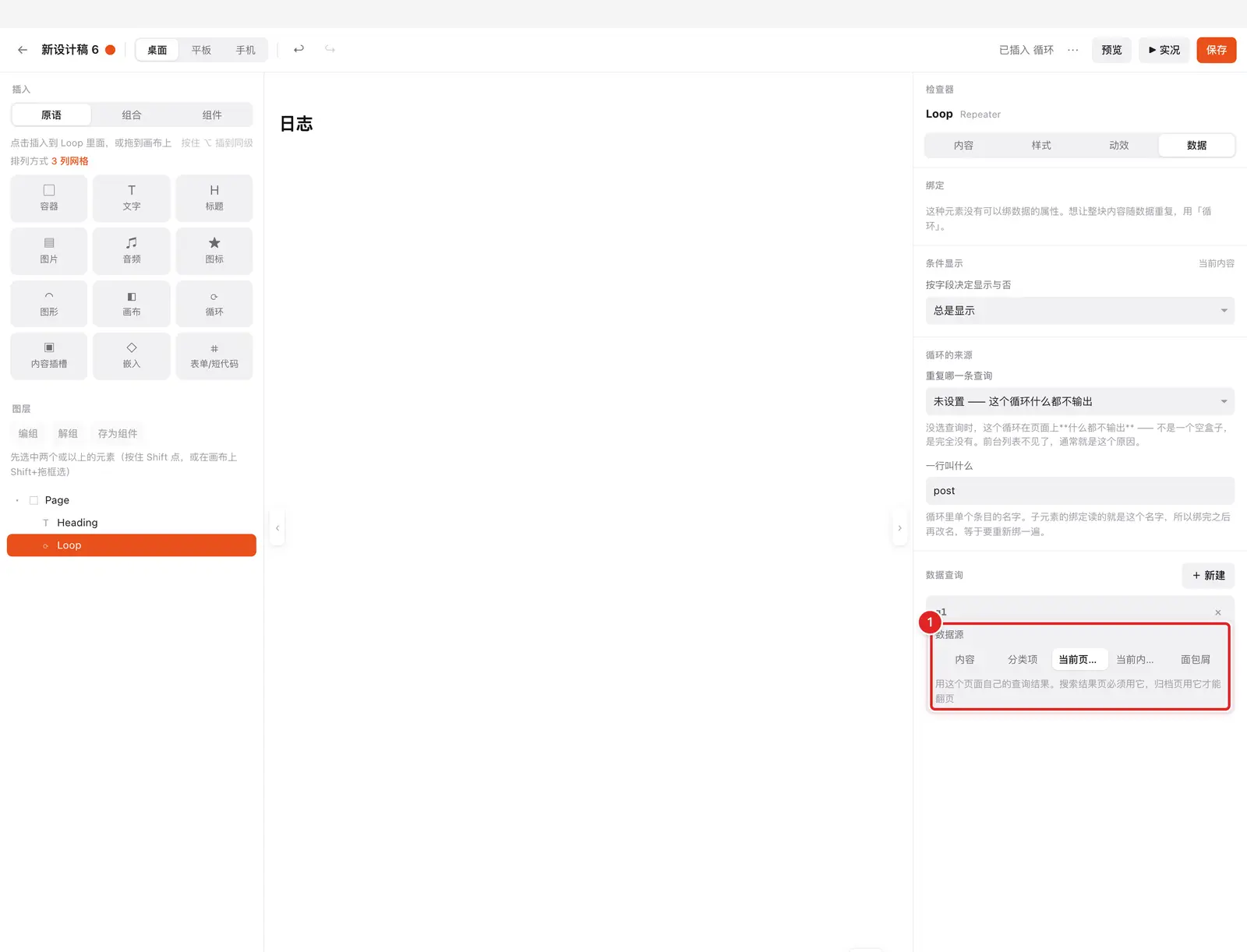Collapse the left panel with the chevron

pyautogui.click(x=277, y=528)
